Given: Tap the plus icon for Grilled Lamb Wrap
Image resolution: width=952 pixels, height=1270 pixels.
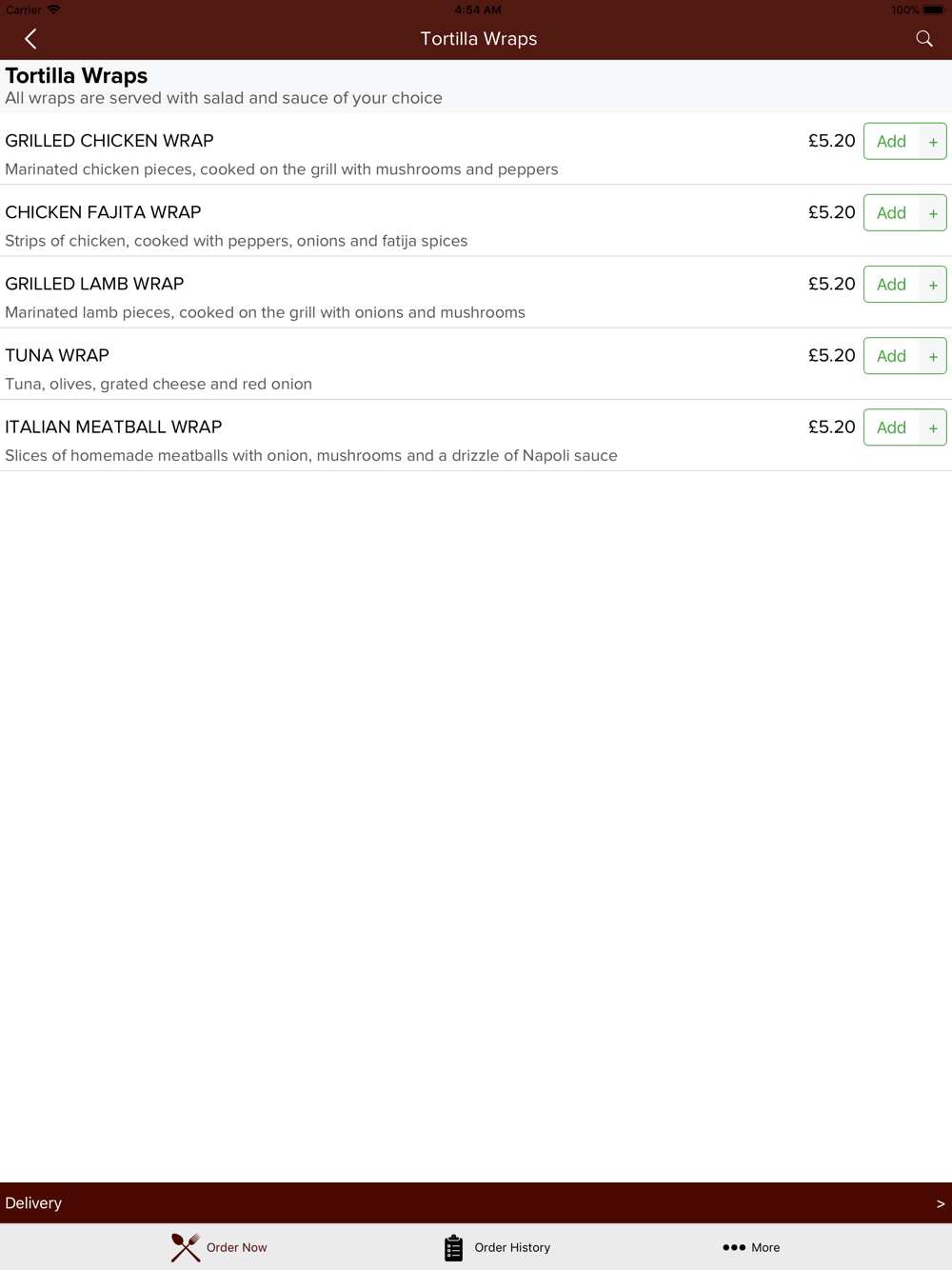Looking at the screenshot, I should coord(933,285).
